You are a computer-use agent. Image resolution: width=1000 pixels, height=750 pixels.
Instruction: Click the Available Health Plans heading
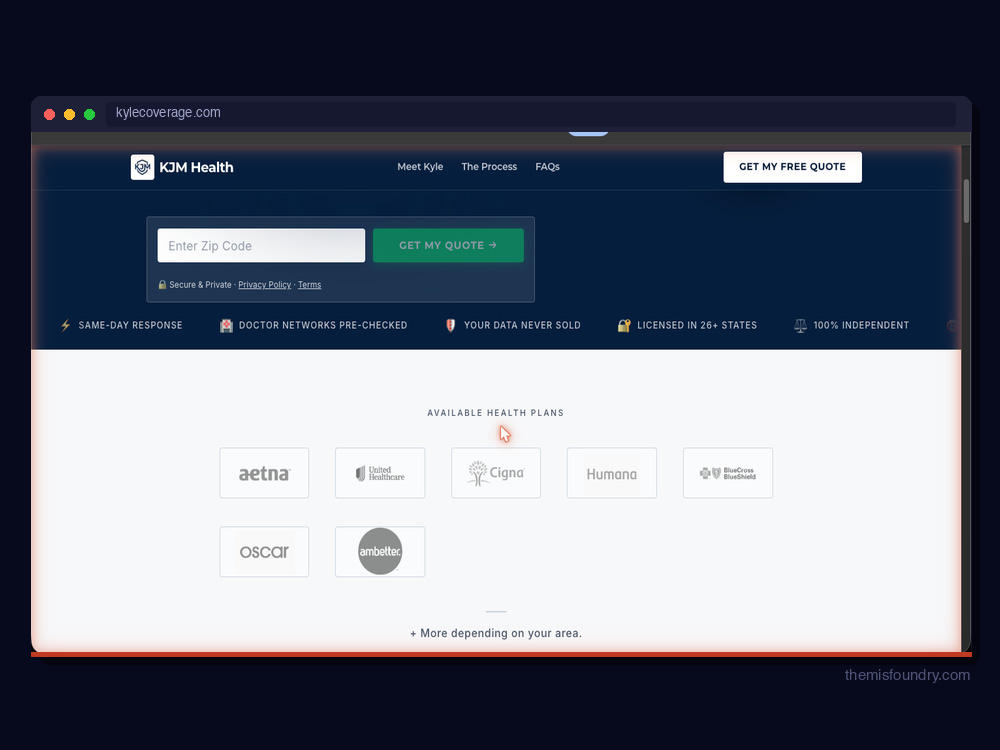[x=496, y=413]
